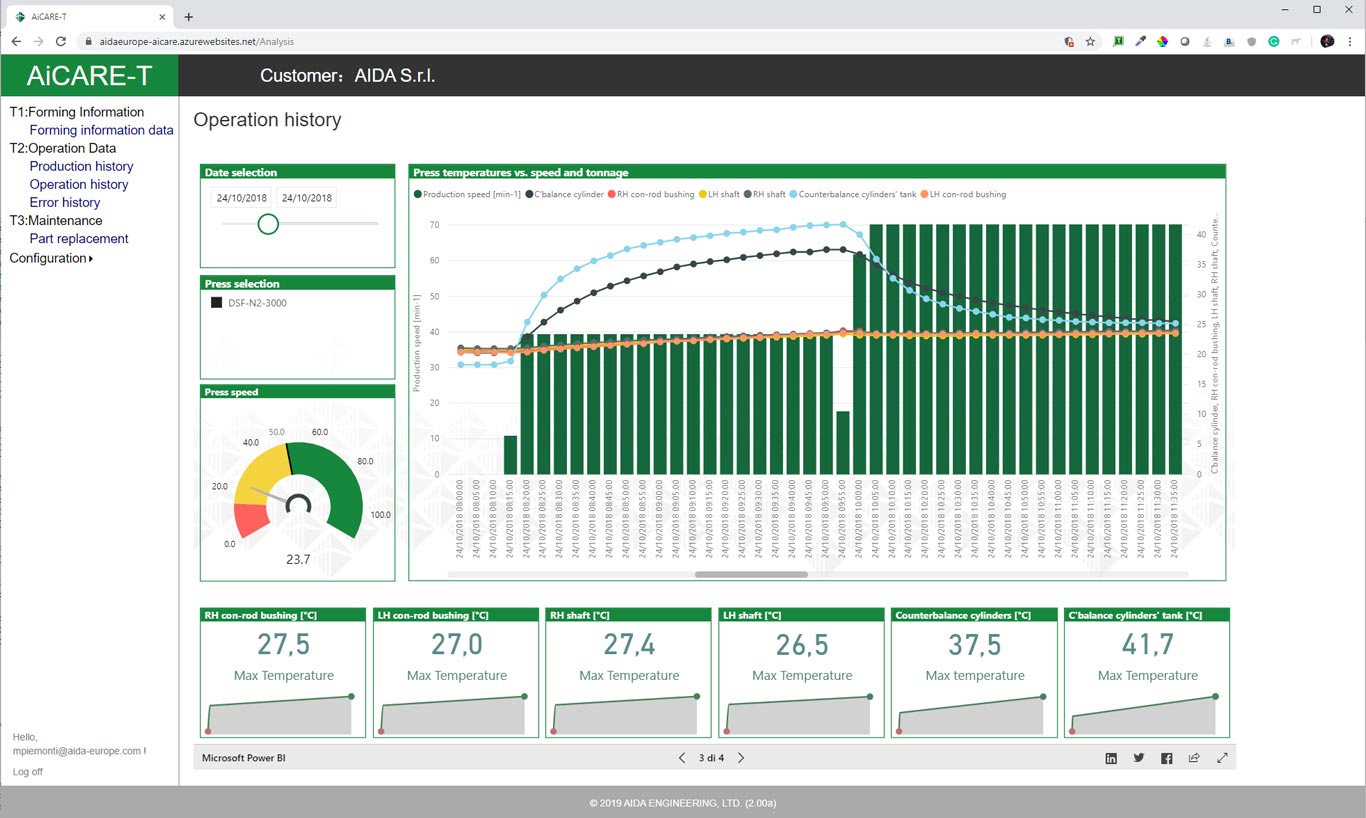This screenshot has height=818, width=1366.
Task: Open Production history page
Action: click(x=81, y=166)
